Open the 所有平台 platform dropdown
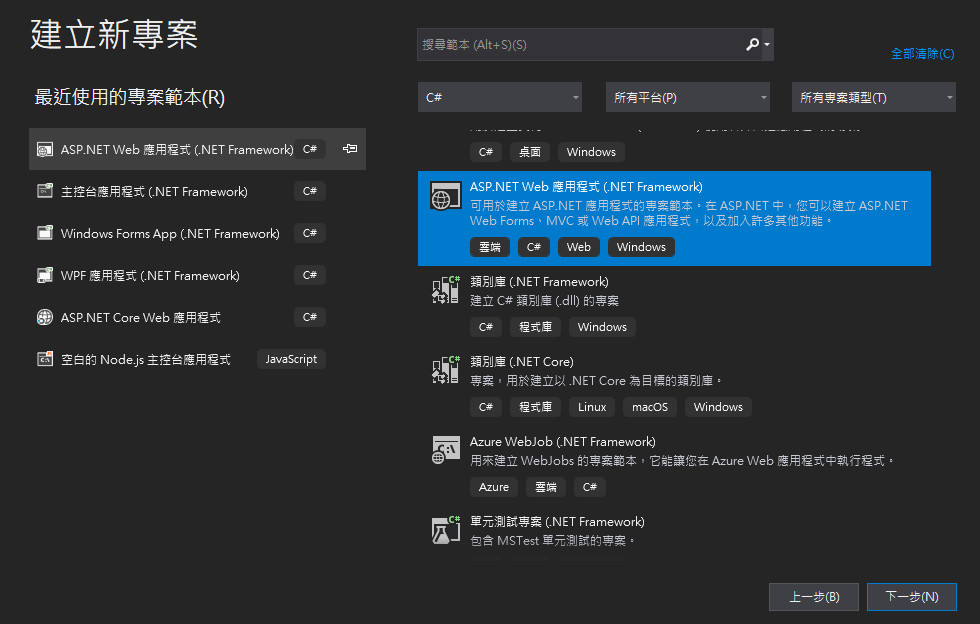This screenshot has width=980, height=624. coord(688,98)
